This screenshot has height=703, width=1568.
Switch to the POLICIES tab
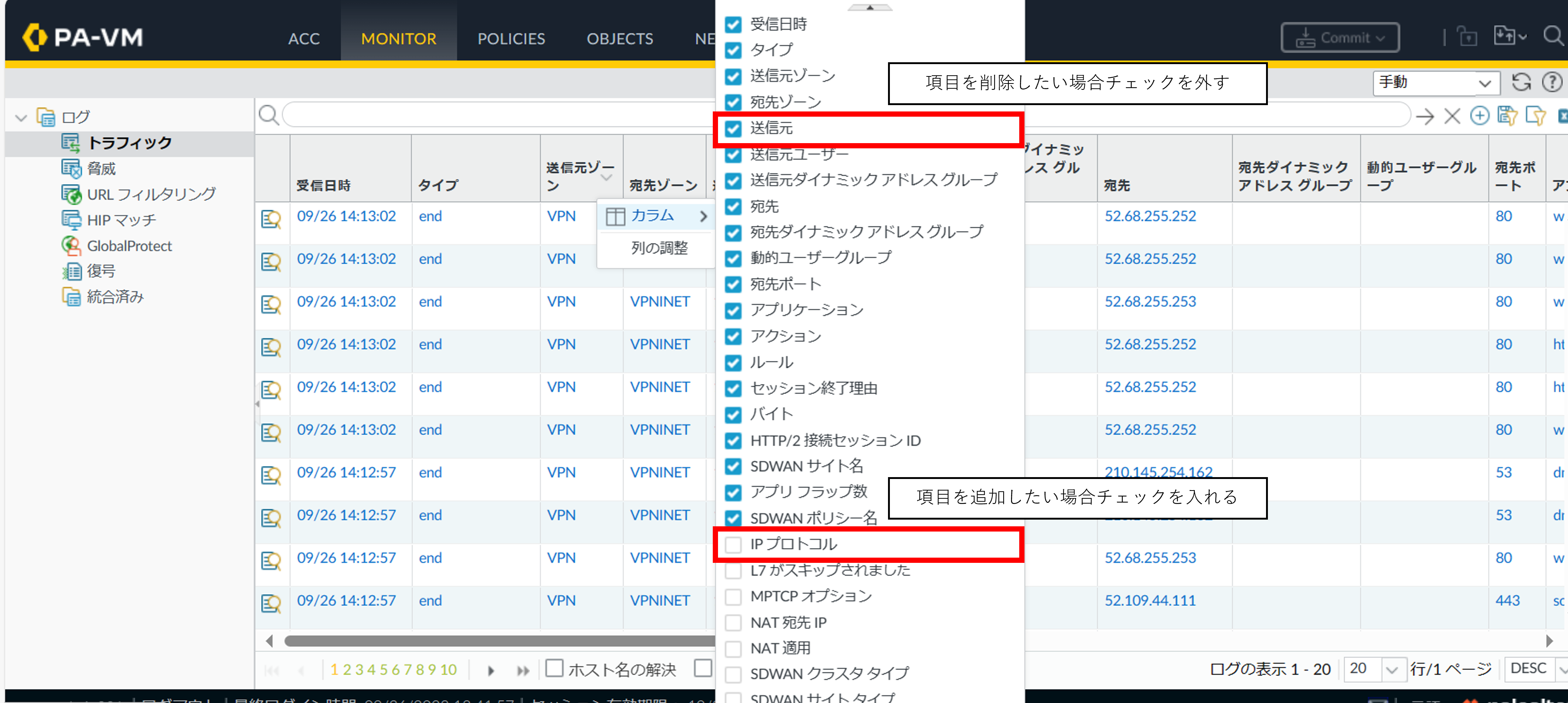coord(511,39)
